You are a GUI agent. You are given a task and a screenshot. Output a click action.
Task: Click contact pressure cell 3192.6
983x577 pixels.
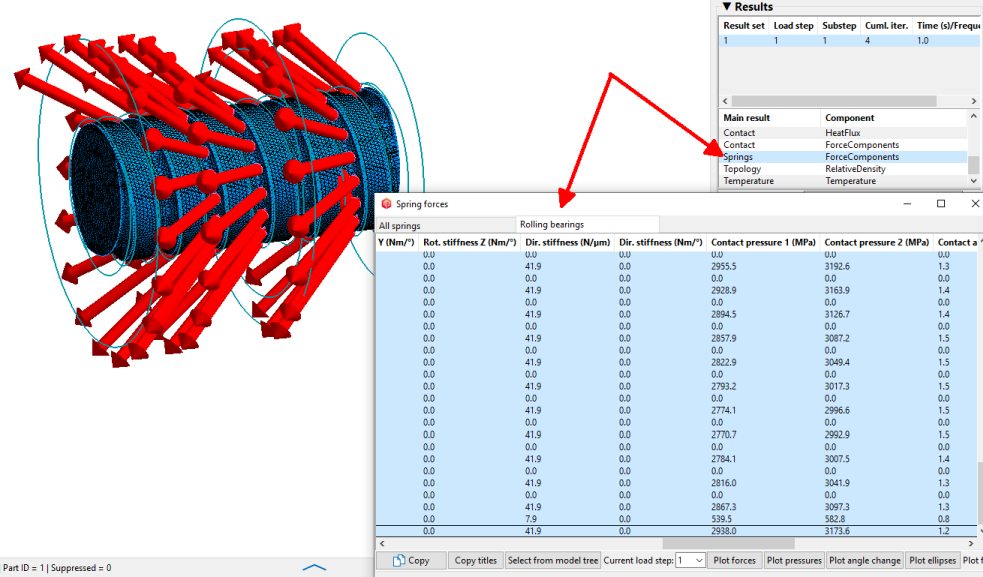[837, 267]
